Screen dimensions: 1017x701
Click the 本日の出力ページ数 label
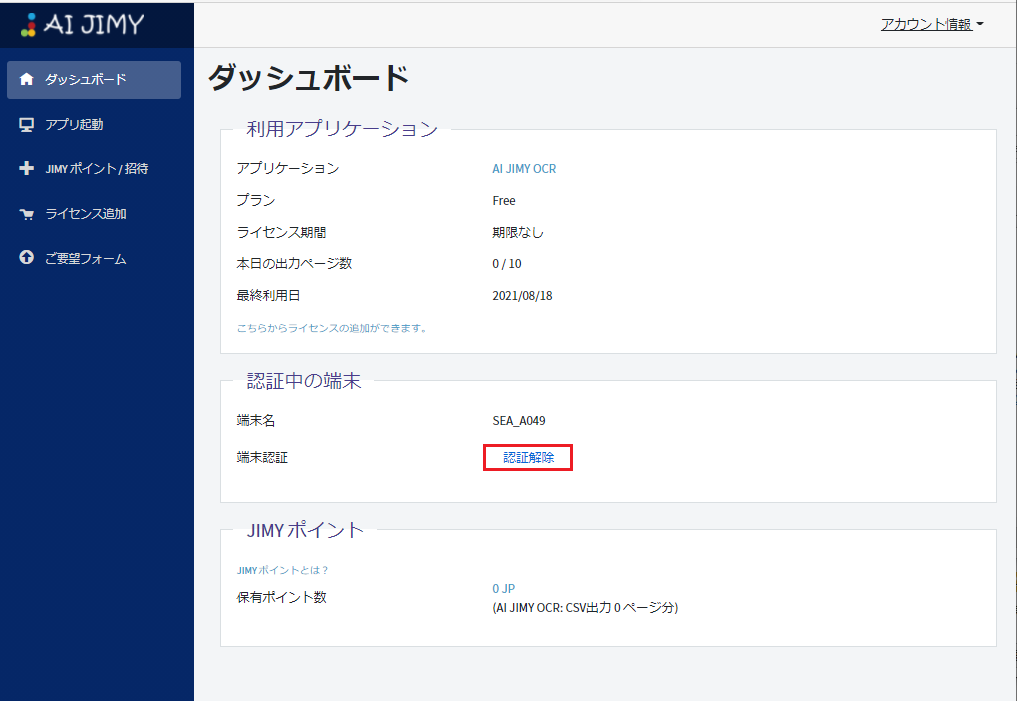294,264
